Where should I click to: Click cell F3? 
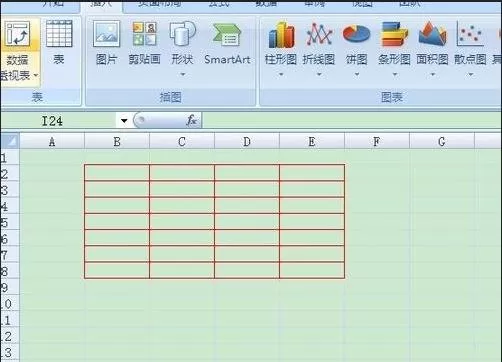(377, 189)
